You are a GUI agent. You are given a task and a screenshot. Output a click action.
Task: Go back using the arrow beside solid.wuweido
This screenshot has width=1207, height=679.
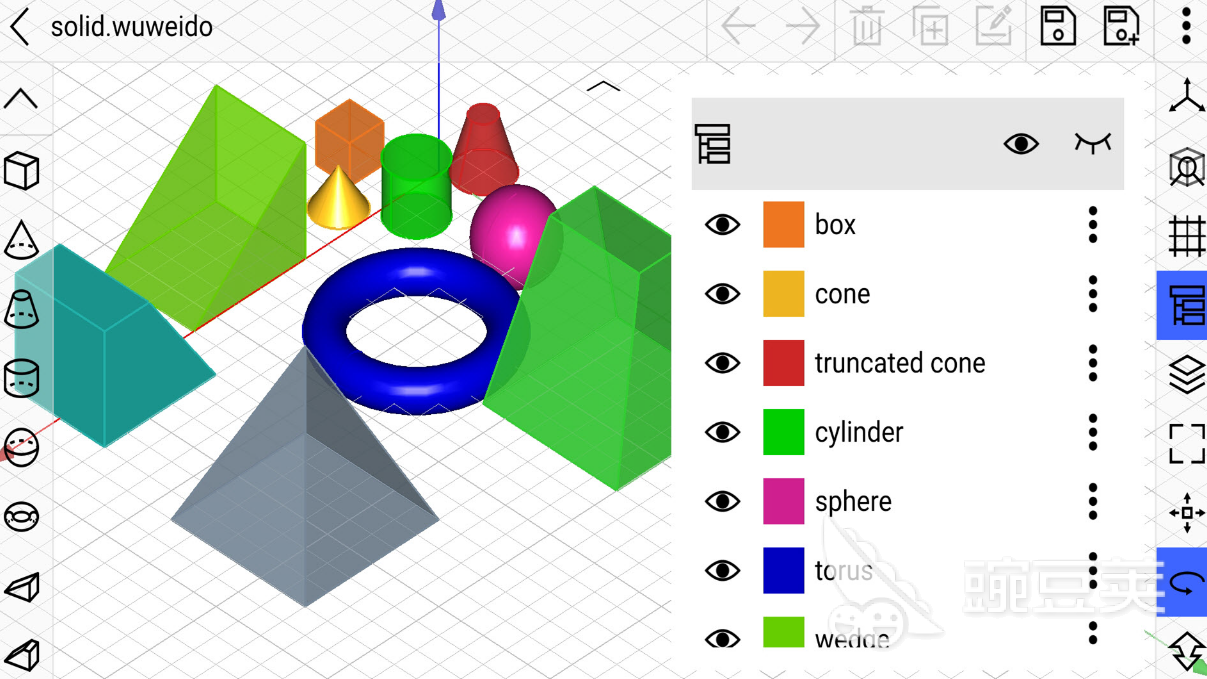click(20, 26)
